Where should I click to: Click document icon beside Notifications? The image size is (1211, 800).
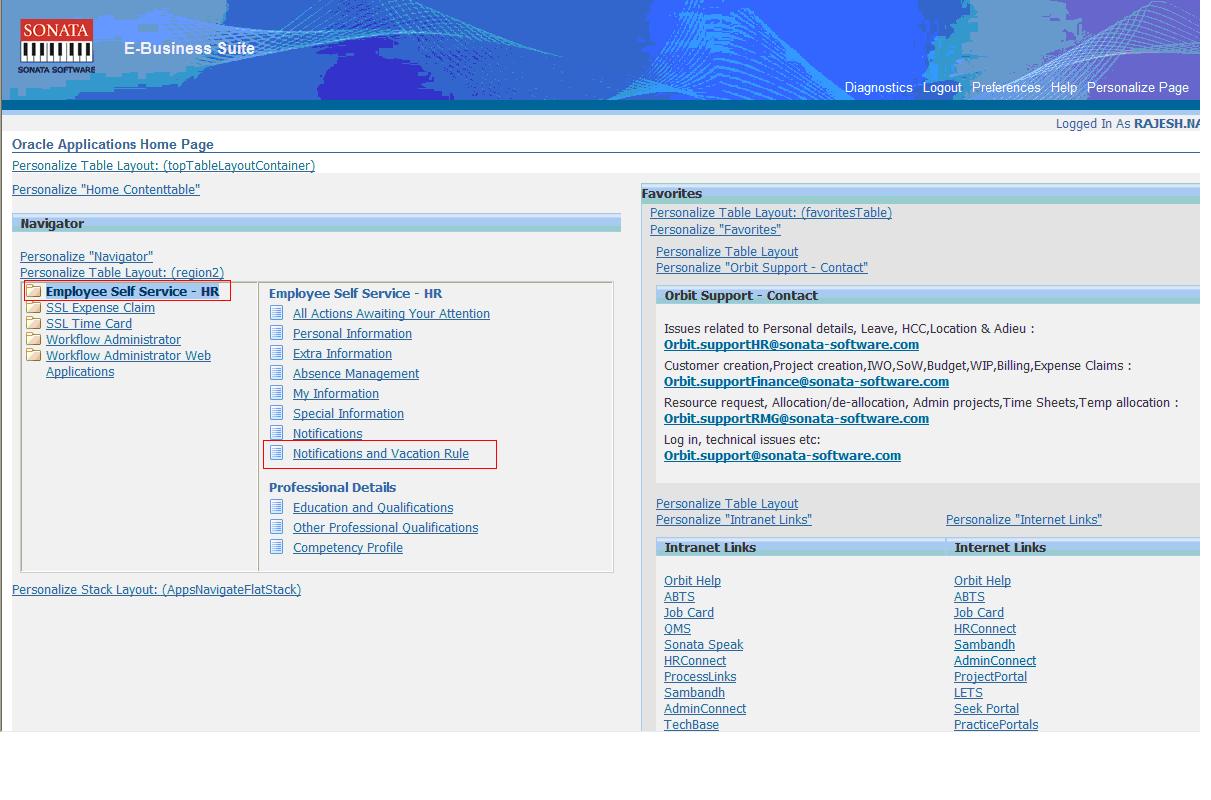(x=277, y=433)
